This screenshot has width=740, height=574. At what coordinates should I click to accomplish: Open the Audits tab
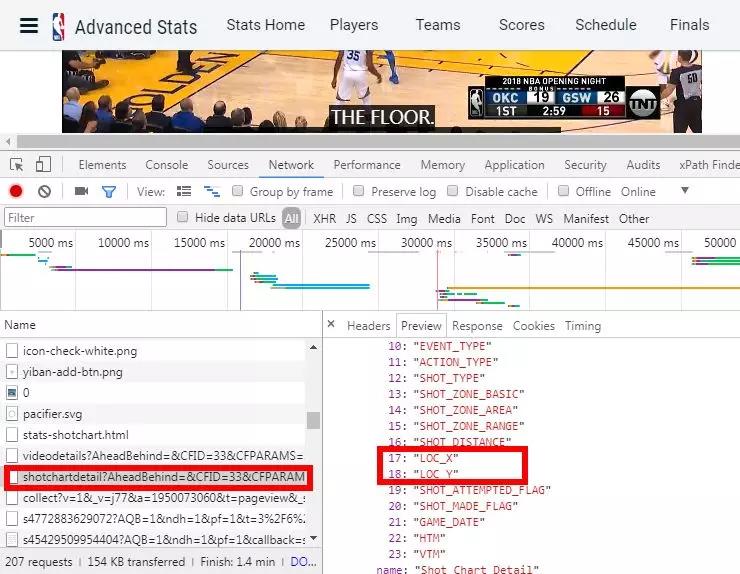coord(643,165)
